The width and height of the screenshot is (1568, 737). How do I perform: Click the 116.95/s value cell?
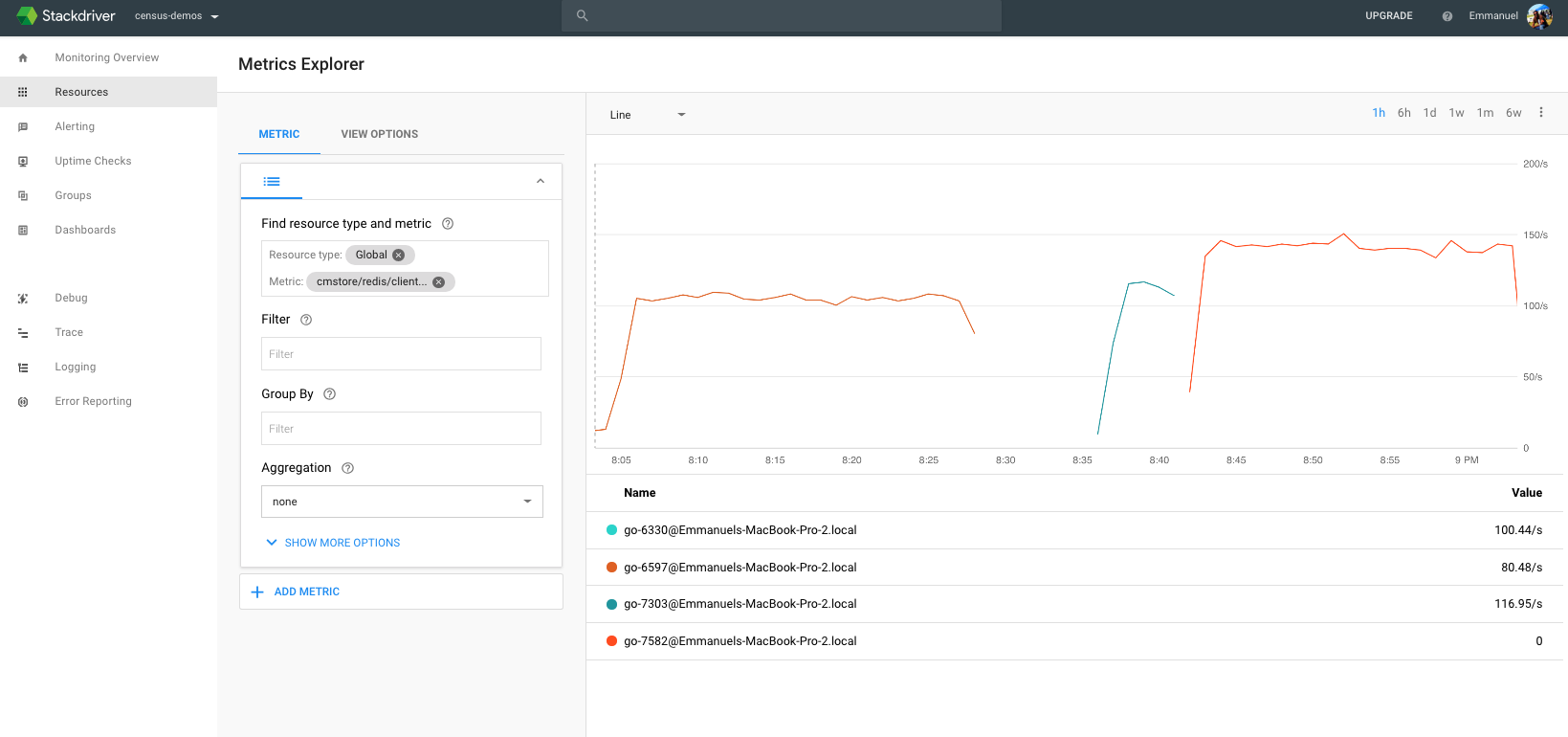point(1518,604)
